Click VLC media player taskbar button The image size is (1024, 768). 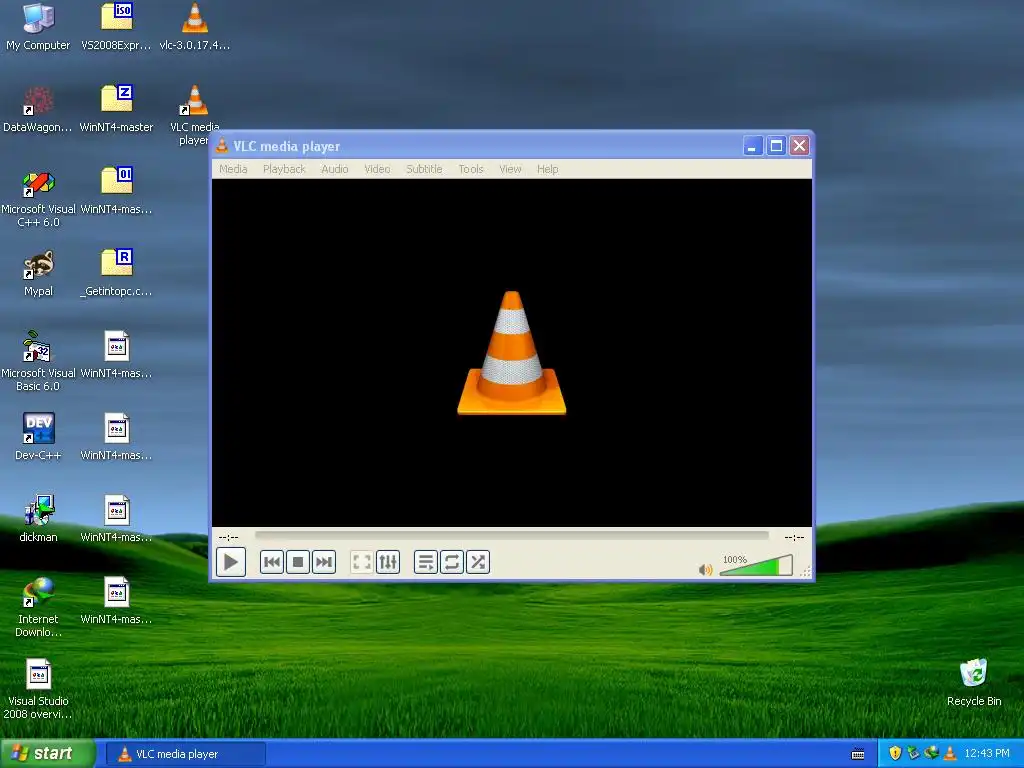pyautogui.click(x=186, y=754)
